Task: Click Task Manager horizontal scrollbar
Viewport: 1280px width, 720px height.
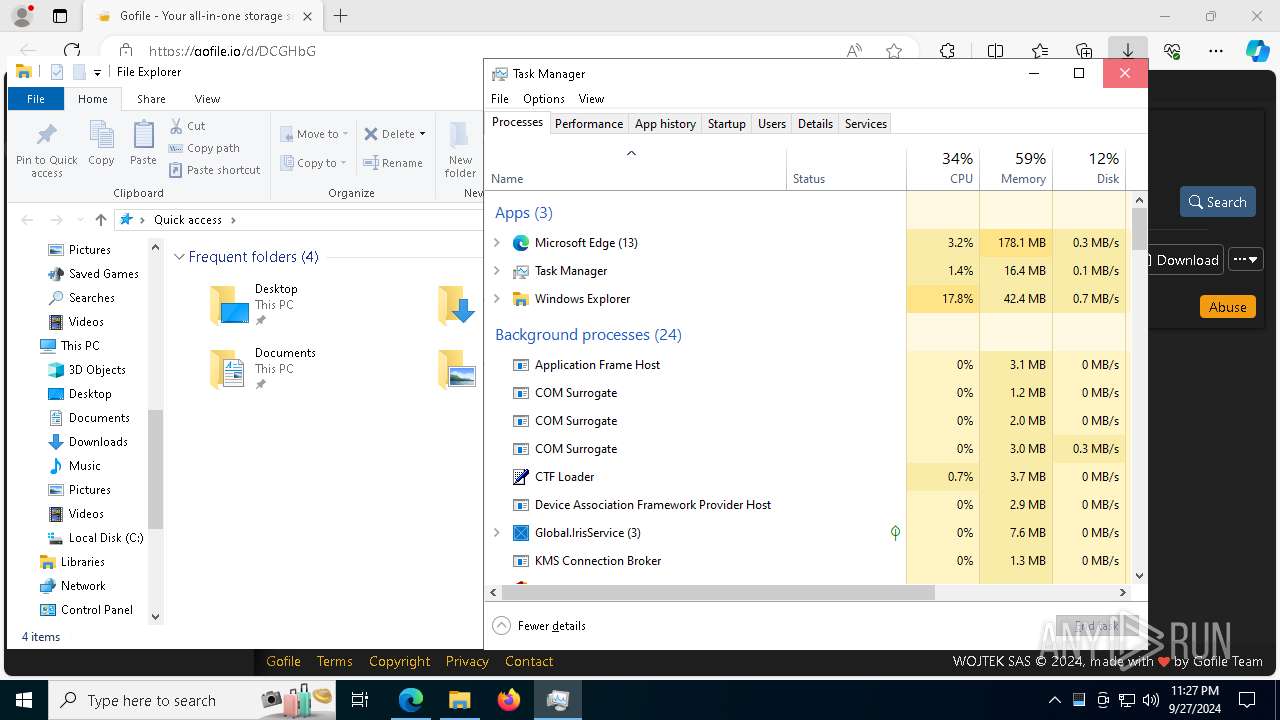Action: (718, 592)
